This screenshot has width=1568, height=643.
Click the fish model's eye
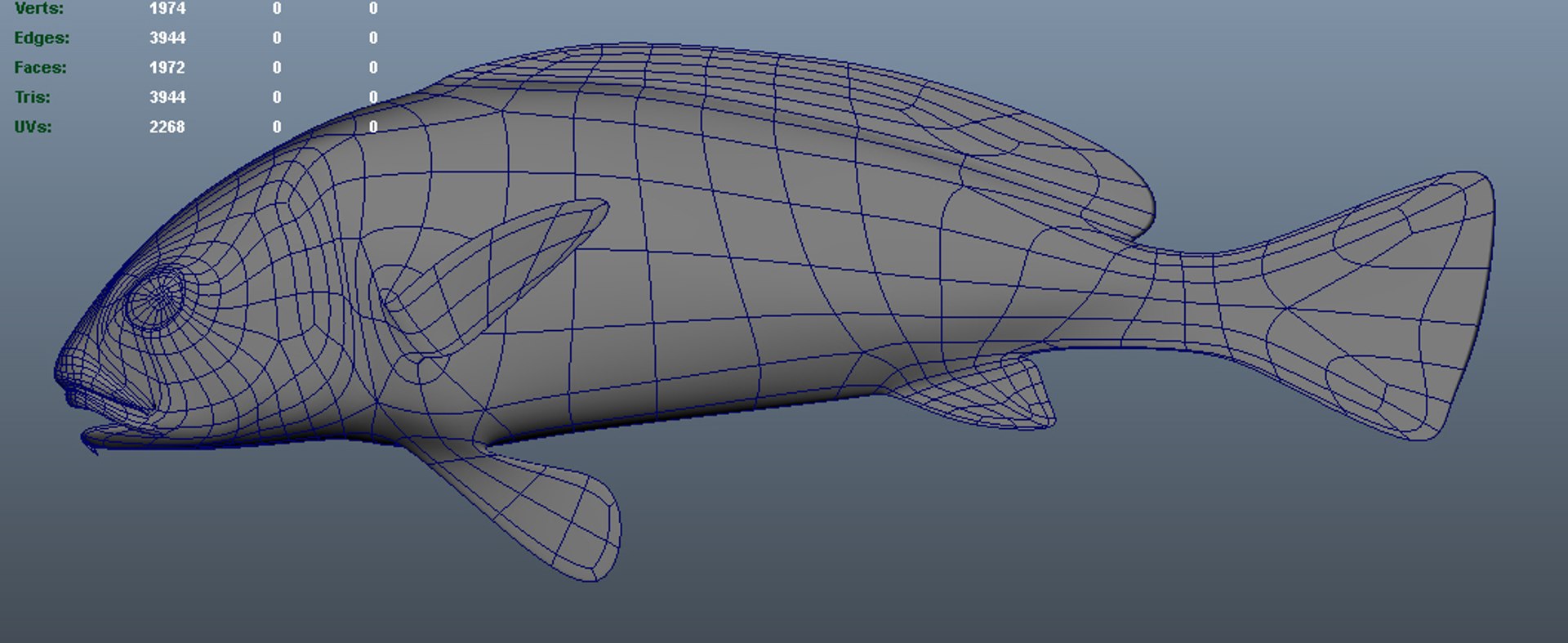[x=155, y=298]
